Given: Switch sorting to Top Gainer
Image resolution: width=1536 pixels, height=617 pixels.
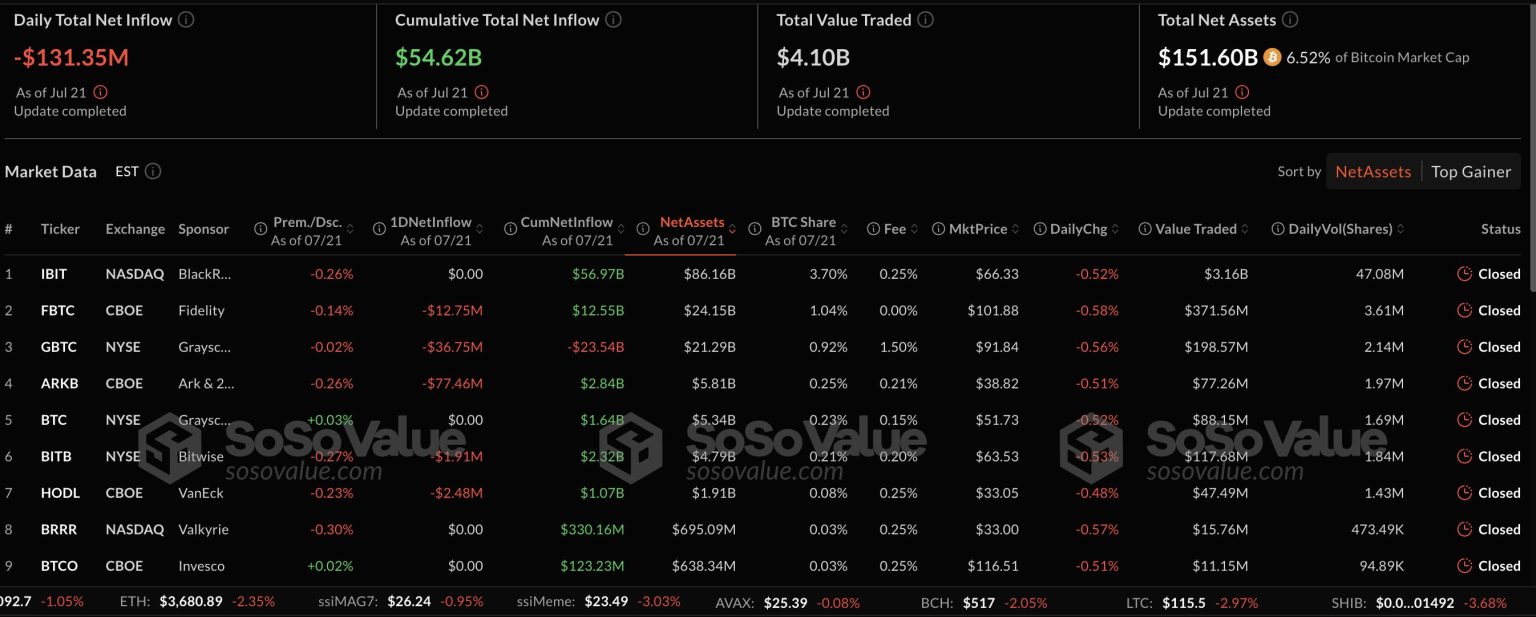Looking at the screenshot, I should (x=1470, y=171).
